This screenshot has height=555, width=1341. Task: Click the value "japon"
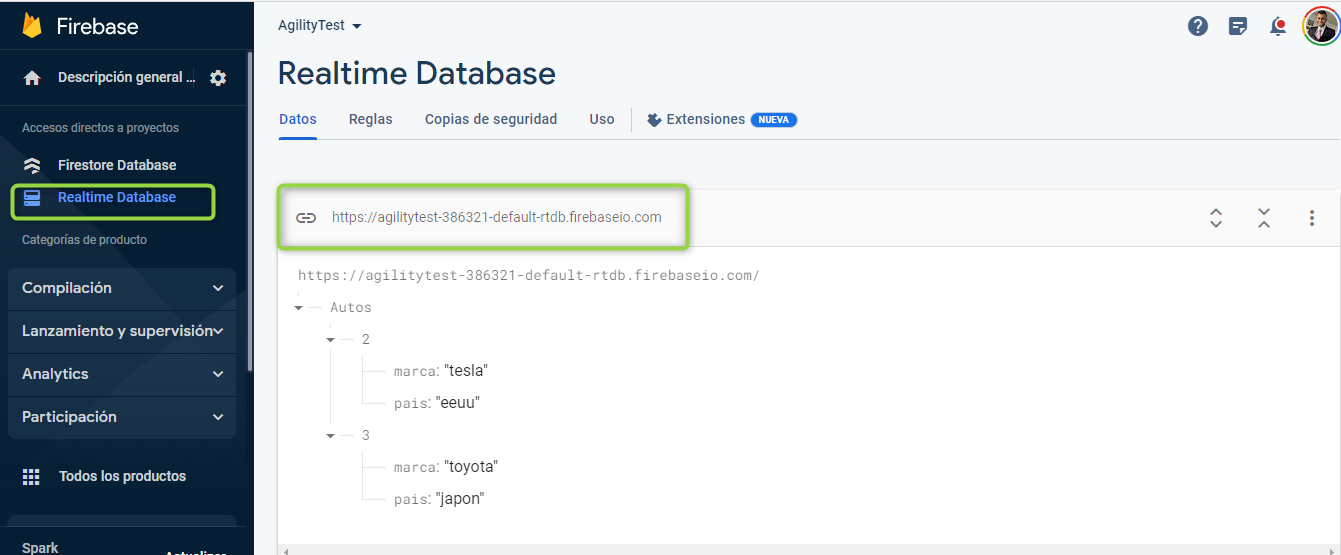(x=460, y=499)
